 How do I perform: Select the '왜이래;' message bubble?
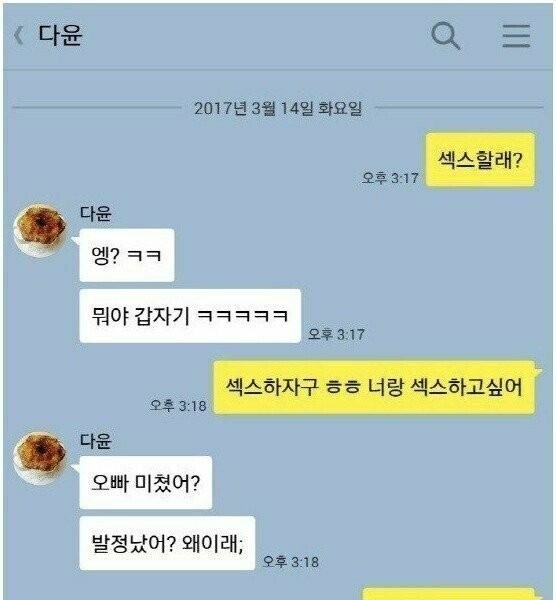click(167, 543)
